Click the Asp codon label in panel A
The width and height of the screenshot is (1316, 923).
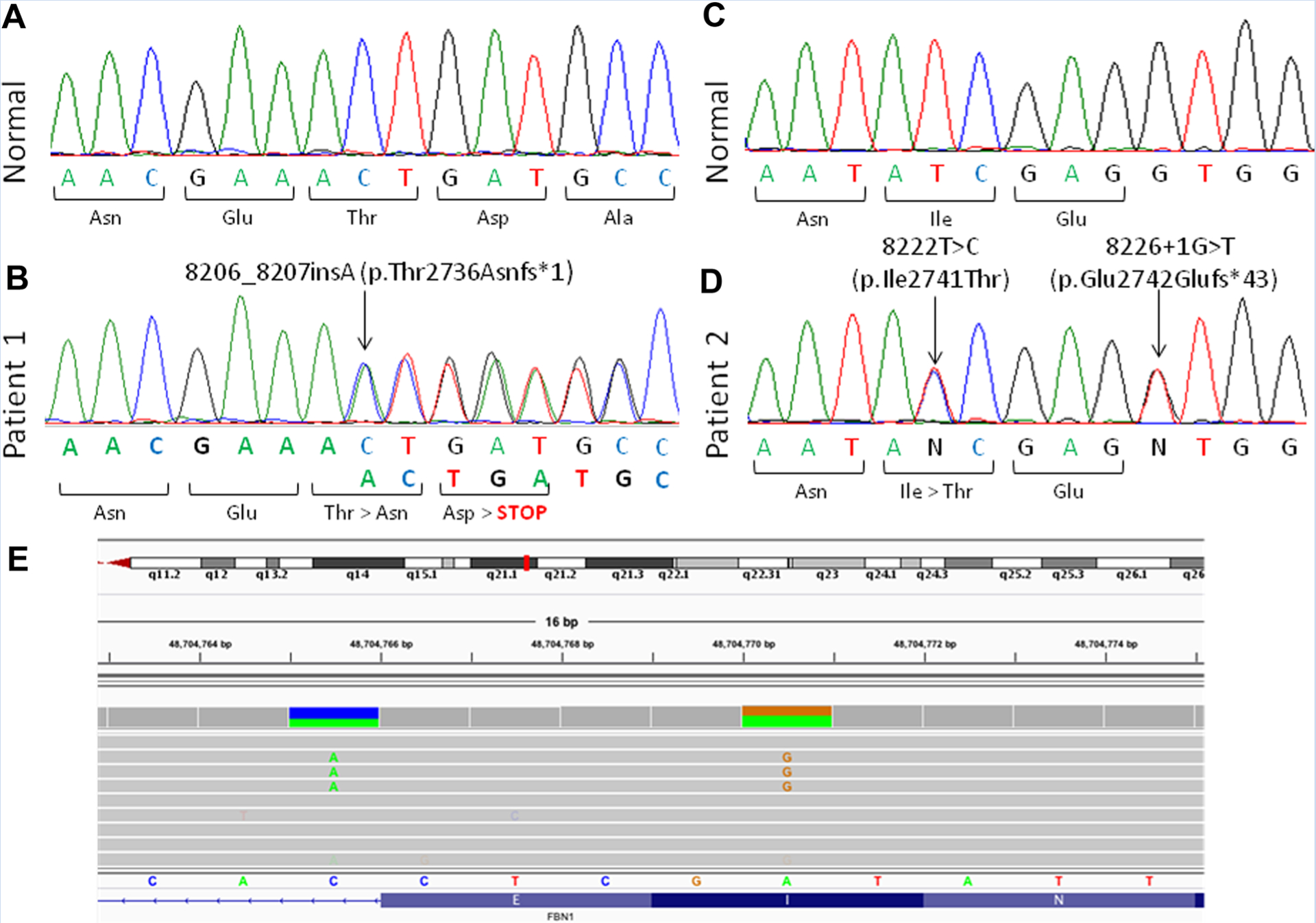coord(493,219)
